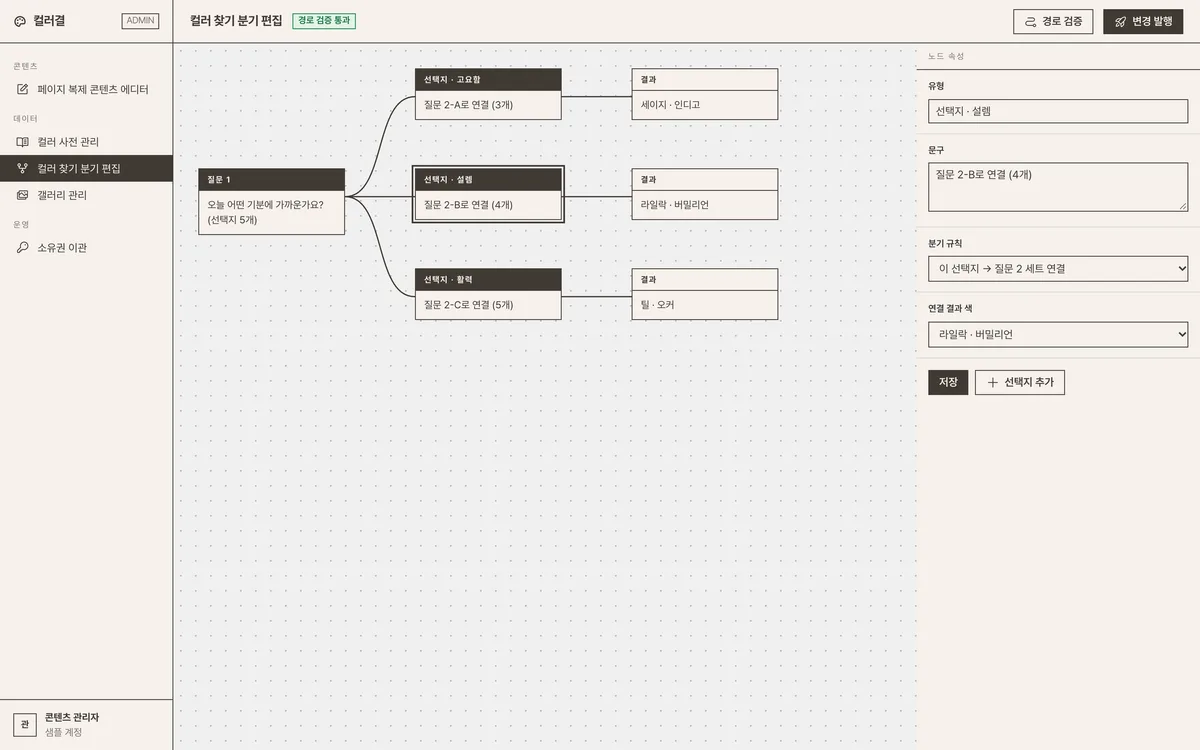Click the palette logo icon beside 컬러결
The width and height of the screenshot is (1200, 750).
(20, 21)
